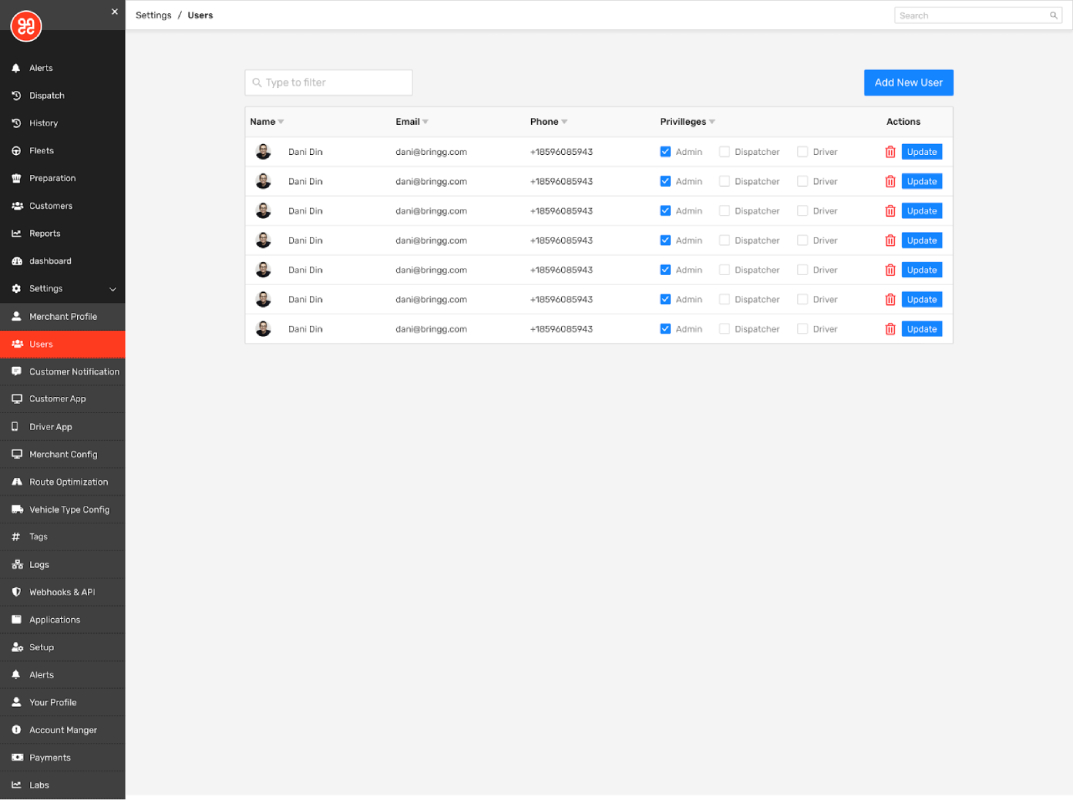The width and height of the screenshot is (1073, 800).
Task: Toggle Admin checkbox in the second user row
Action: 665,181
